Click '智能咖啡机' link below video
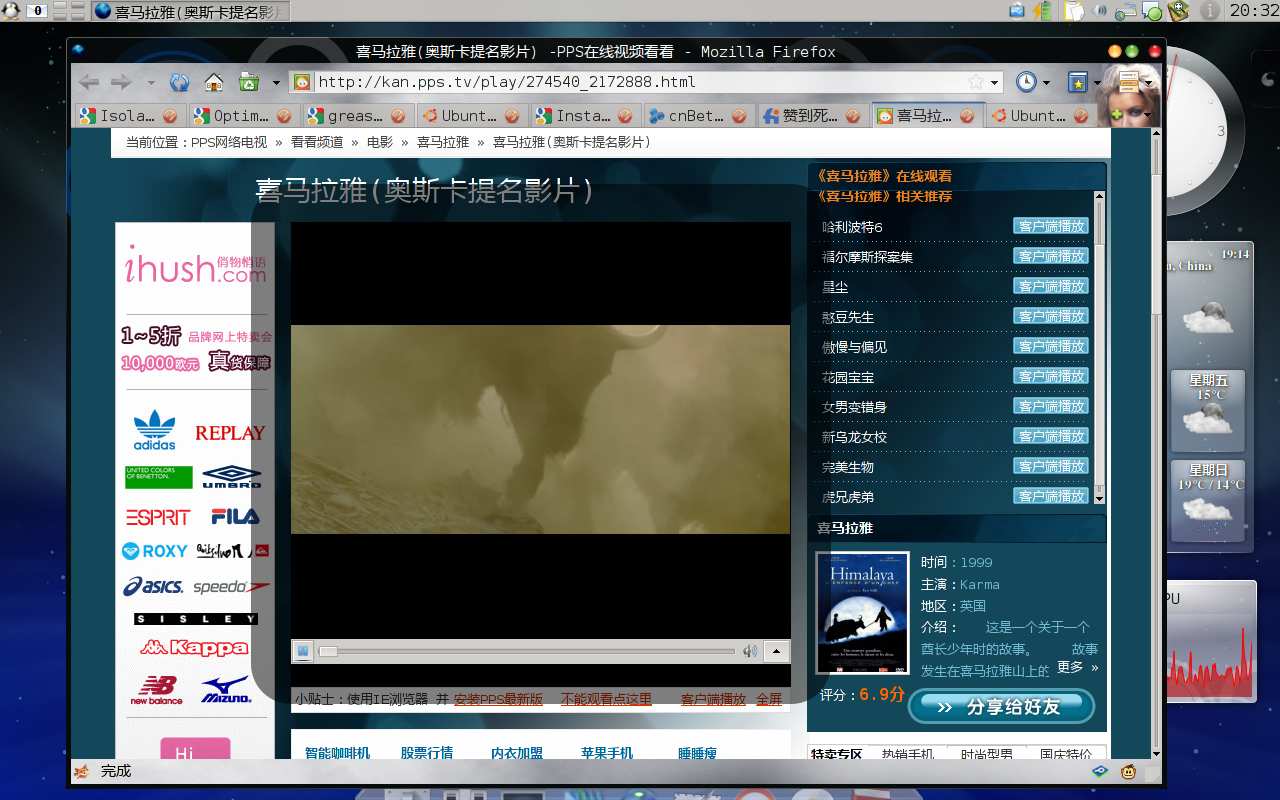This screenshot has height=800, width=1280. (x=337, y=753)
